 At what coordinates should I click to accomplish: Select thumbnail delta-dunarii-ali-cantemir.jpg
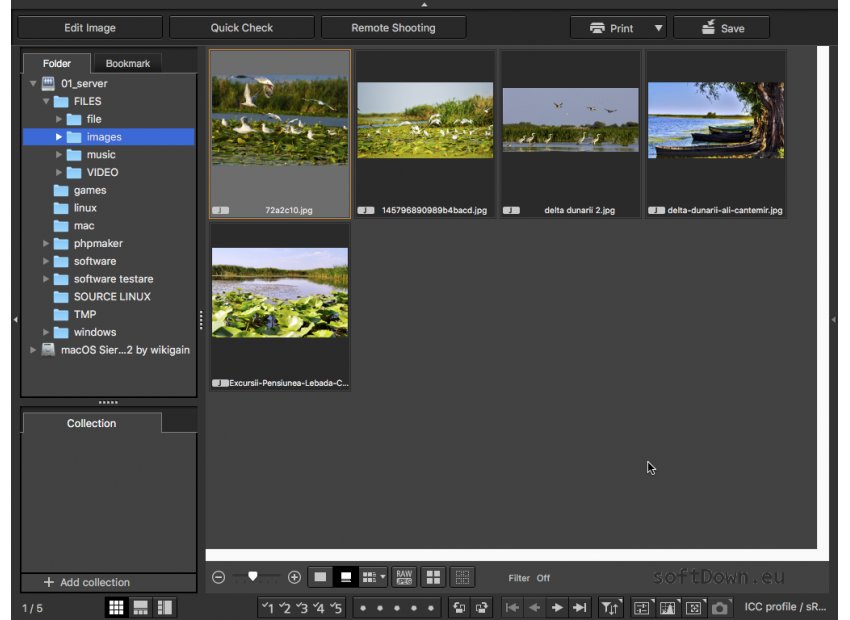pyautogui.click(x=716, y=134)
